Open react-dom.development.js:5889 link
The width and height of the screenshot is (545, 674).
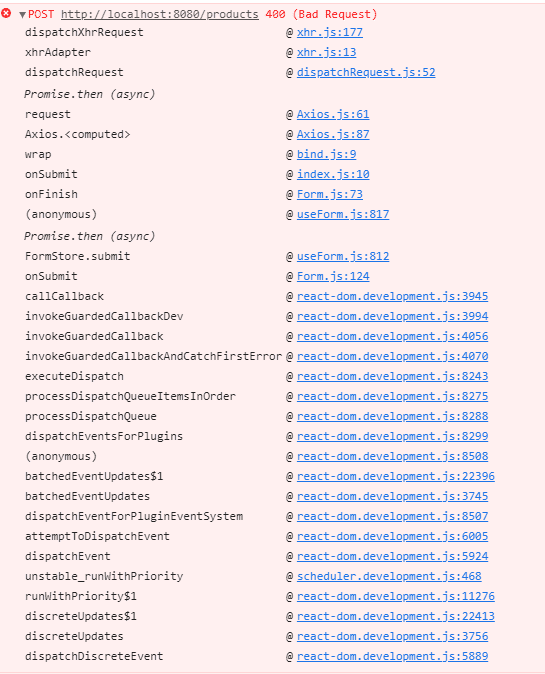pos(392,656)
